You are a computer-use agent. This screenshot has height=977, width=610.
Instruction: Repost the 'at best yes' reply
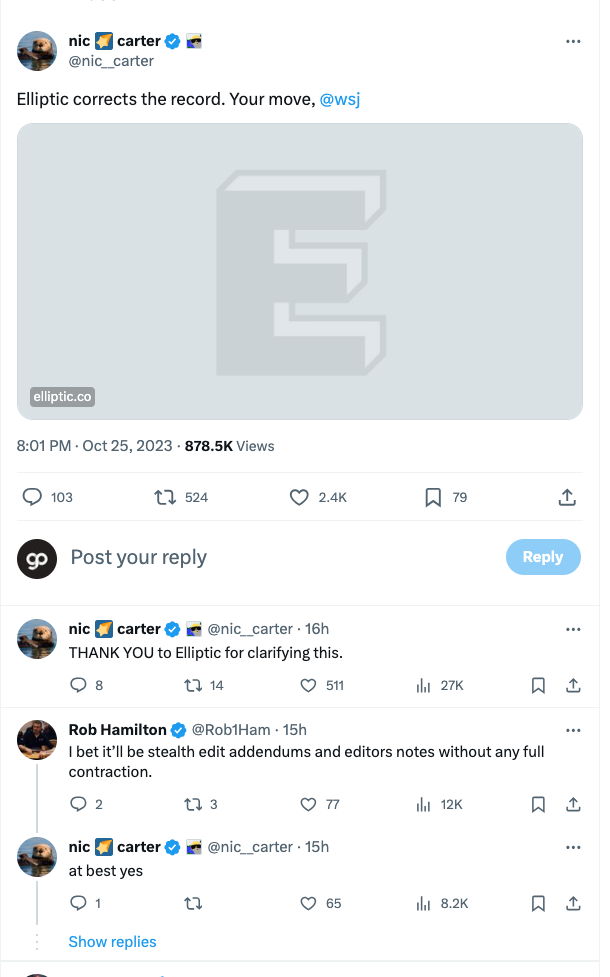coord(193,903)
